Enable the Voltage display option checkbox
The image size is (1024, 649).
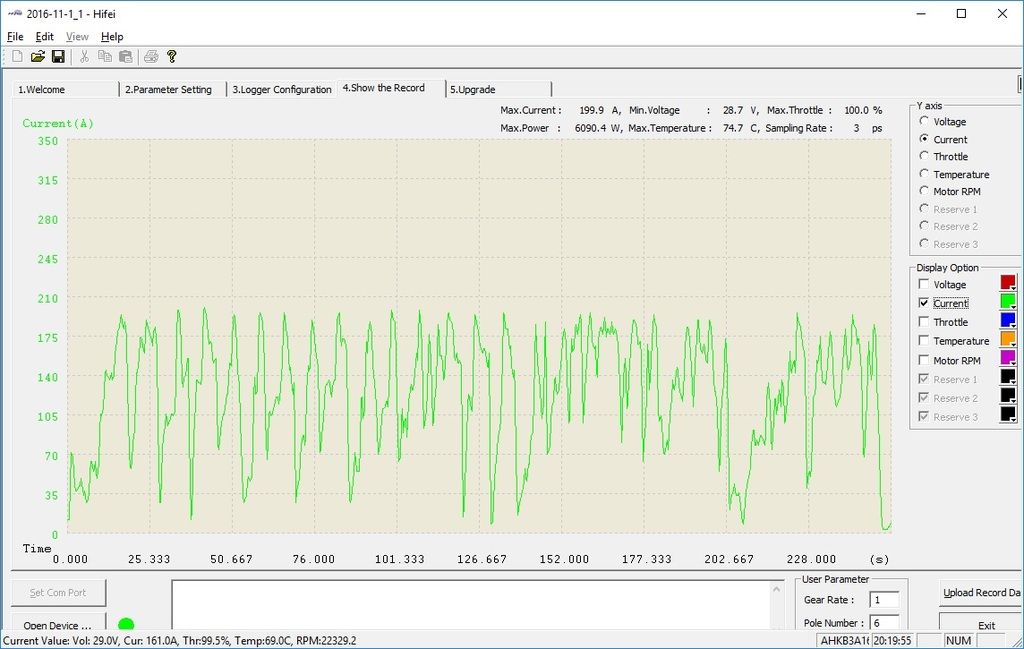(923, 284)
